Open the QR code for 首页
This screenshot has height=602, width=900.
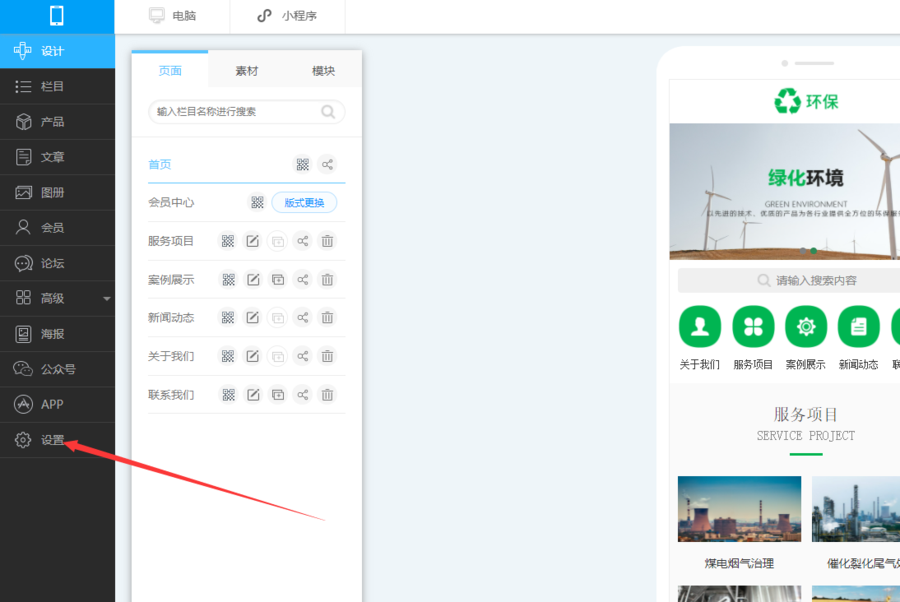coord(302,165)
